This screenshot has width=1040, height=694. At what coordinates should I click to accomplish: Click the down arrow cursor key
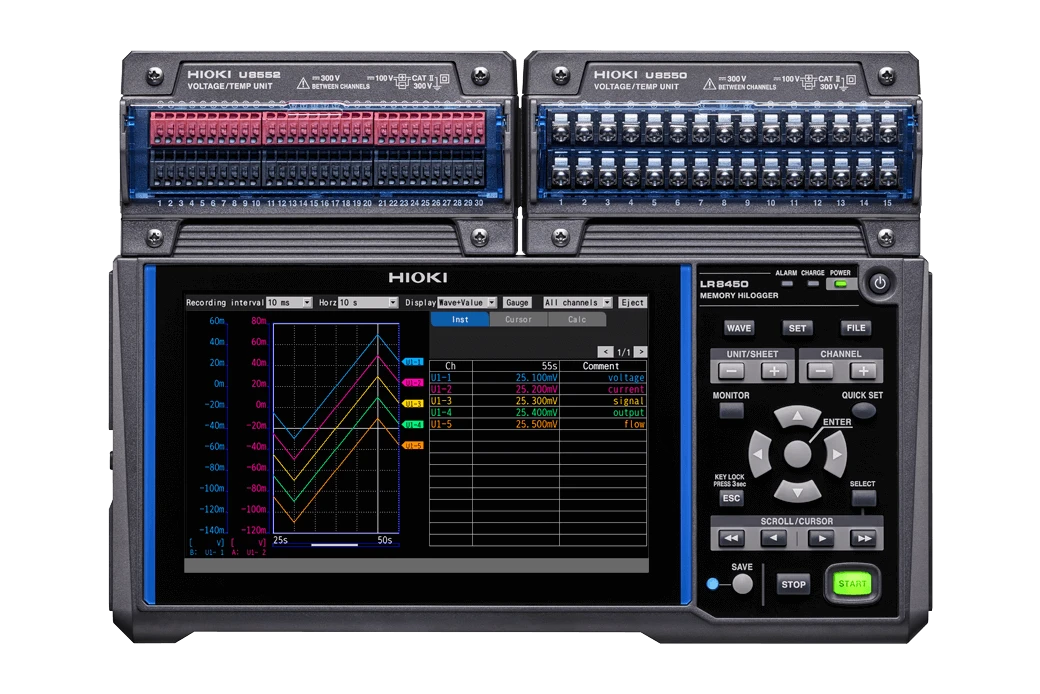(x=797, y=492)
